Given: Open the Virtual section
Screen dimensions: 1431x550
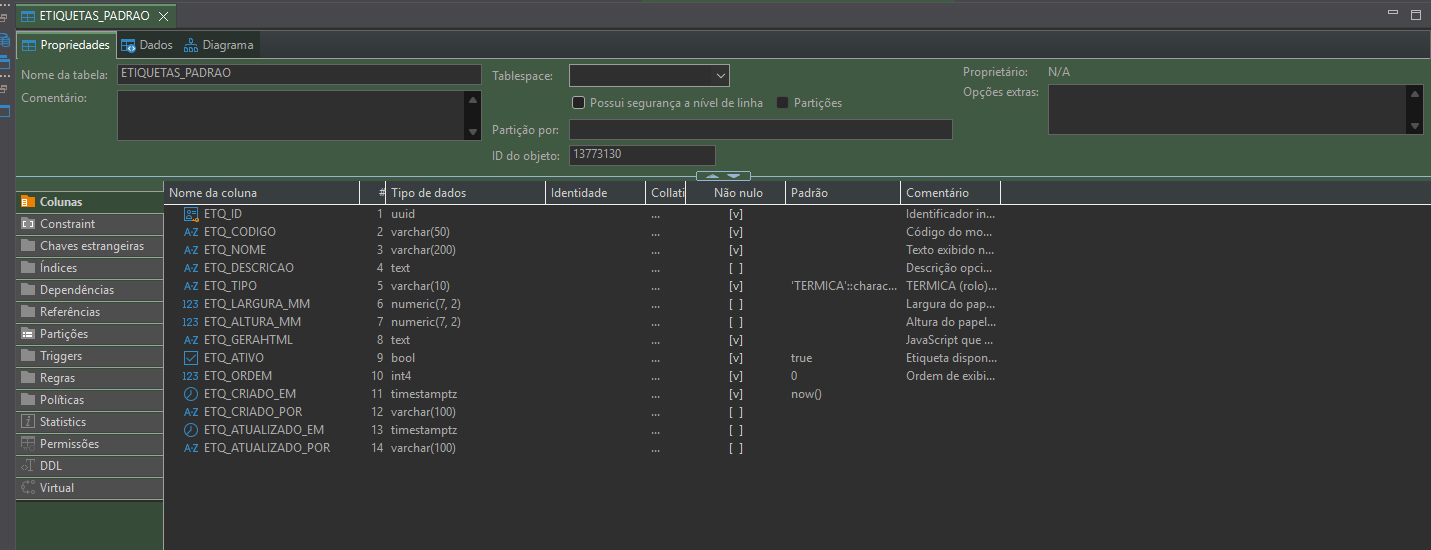Looking at the screenshot, I should coord(90,488).
